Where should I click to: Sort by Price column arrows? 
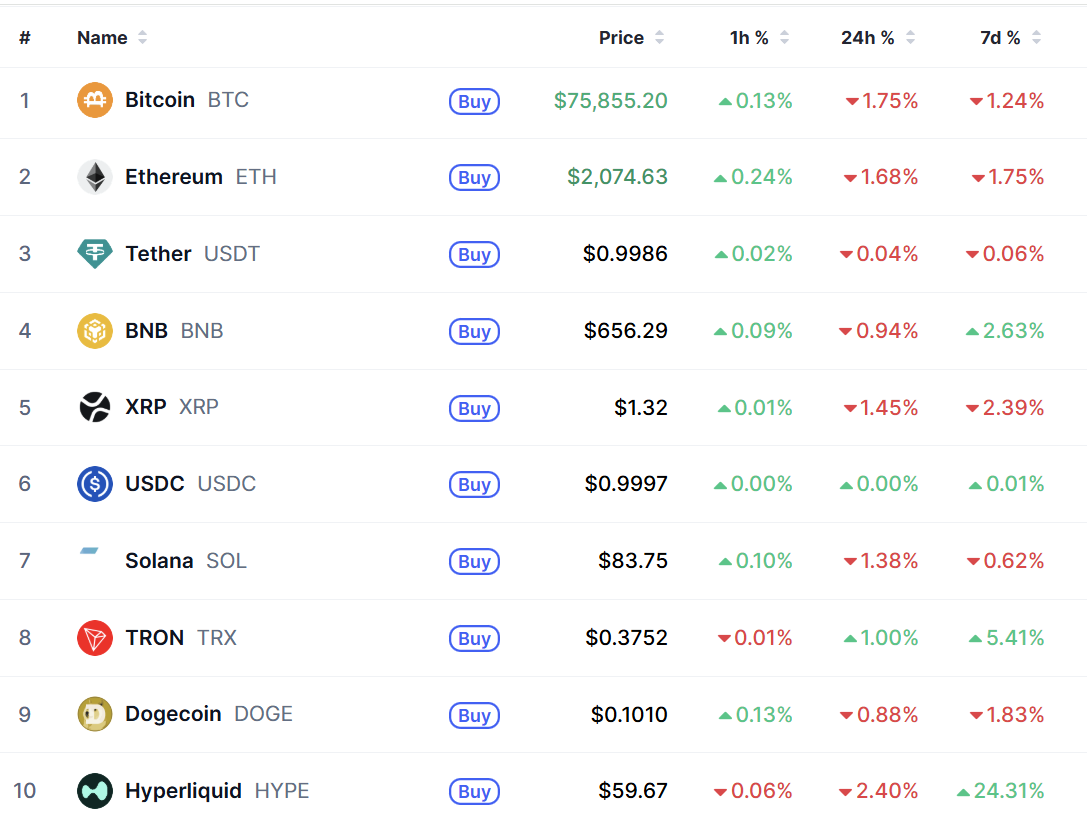[x=659, y=37]
